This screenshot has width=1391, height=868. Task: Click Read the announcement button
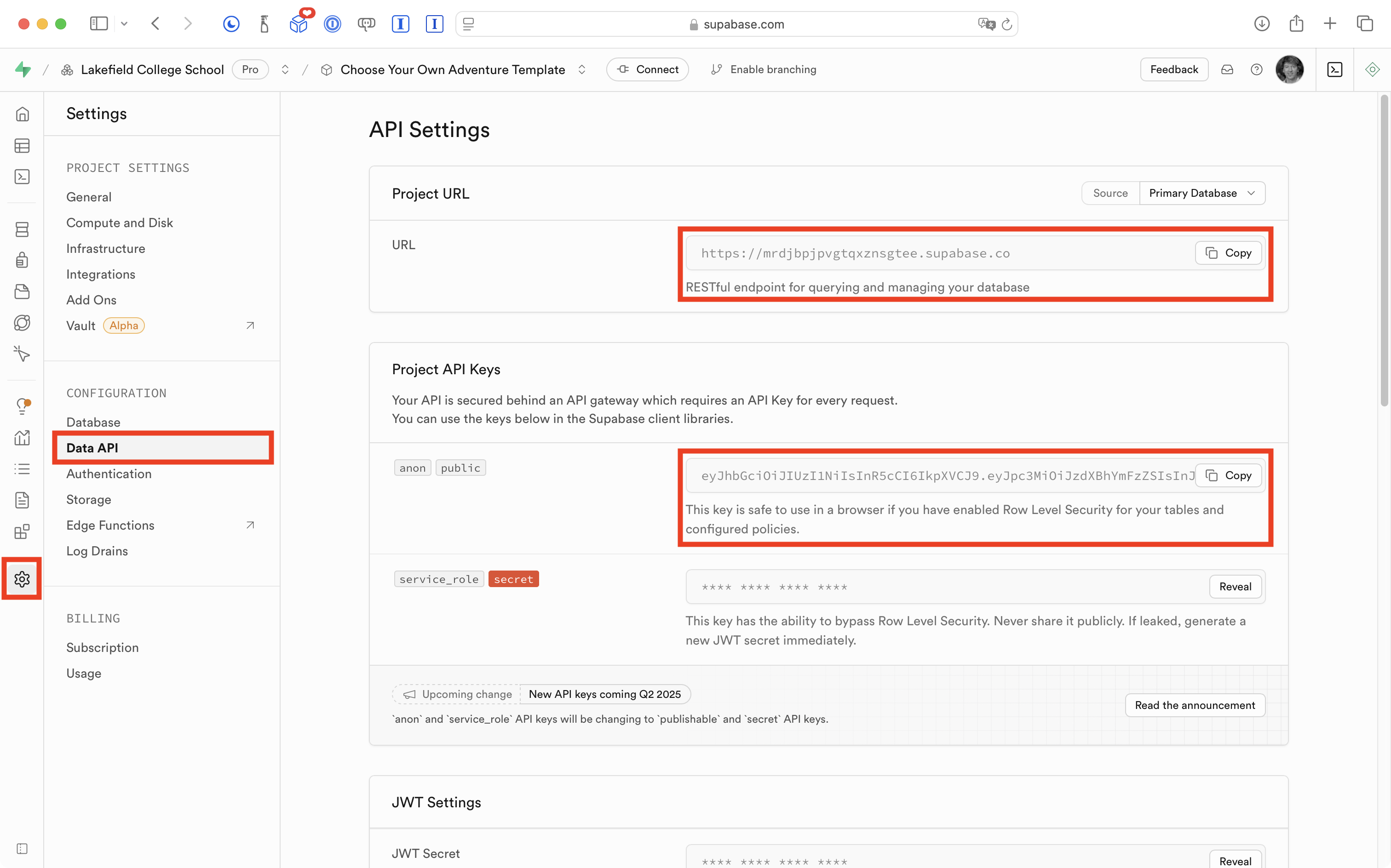(x=1195, y=705)
